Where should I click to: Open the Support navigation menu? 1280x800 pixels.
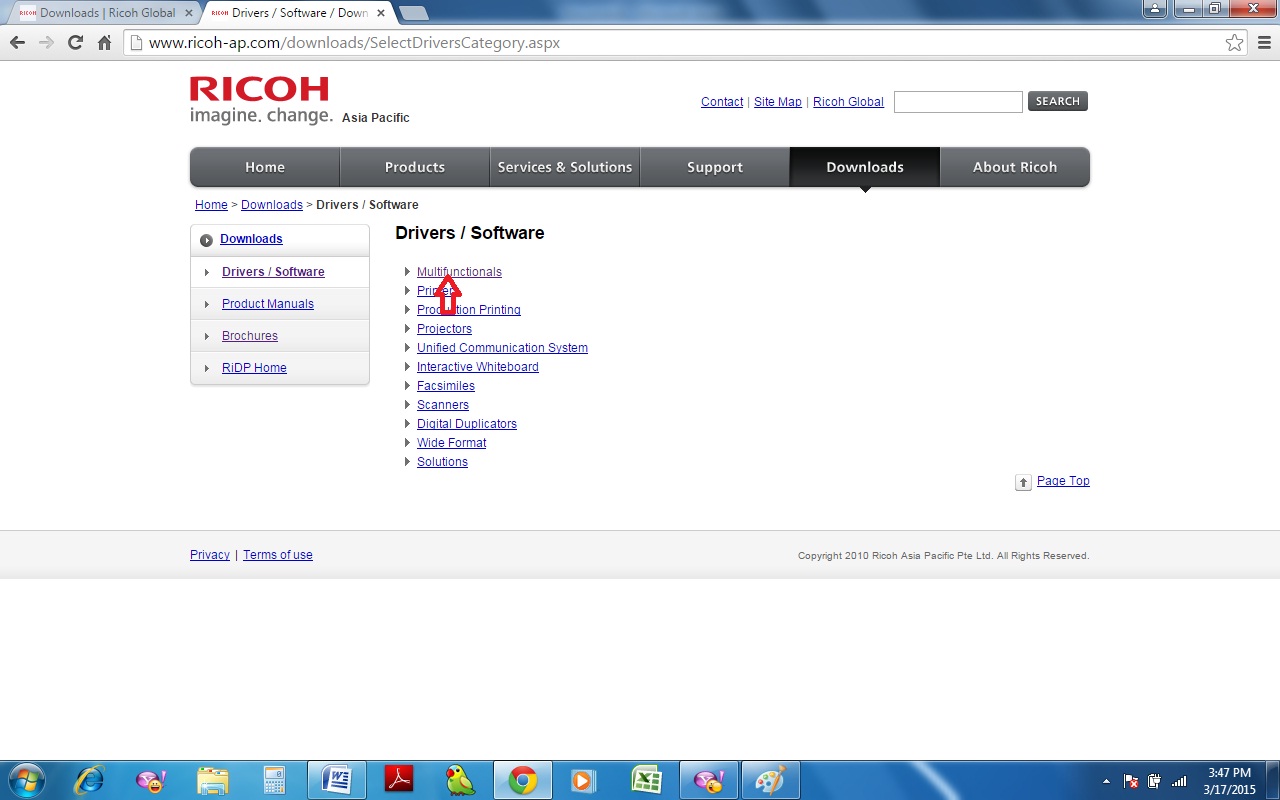pos(715,167)
